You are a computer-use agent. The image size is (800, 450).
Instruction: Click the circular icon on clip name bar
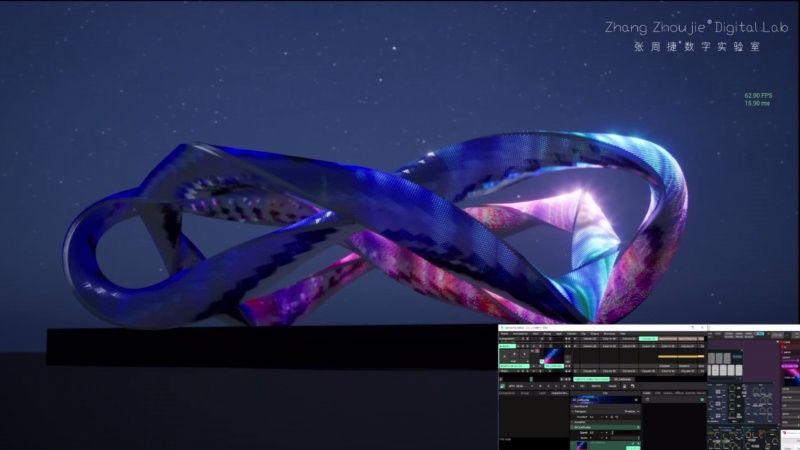pos(636,400)
